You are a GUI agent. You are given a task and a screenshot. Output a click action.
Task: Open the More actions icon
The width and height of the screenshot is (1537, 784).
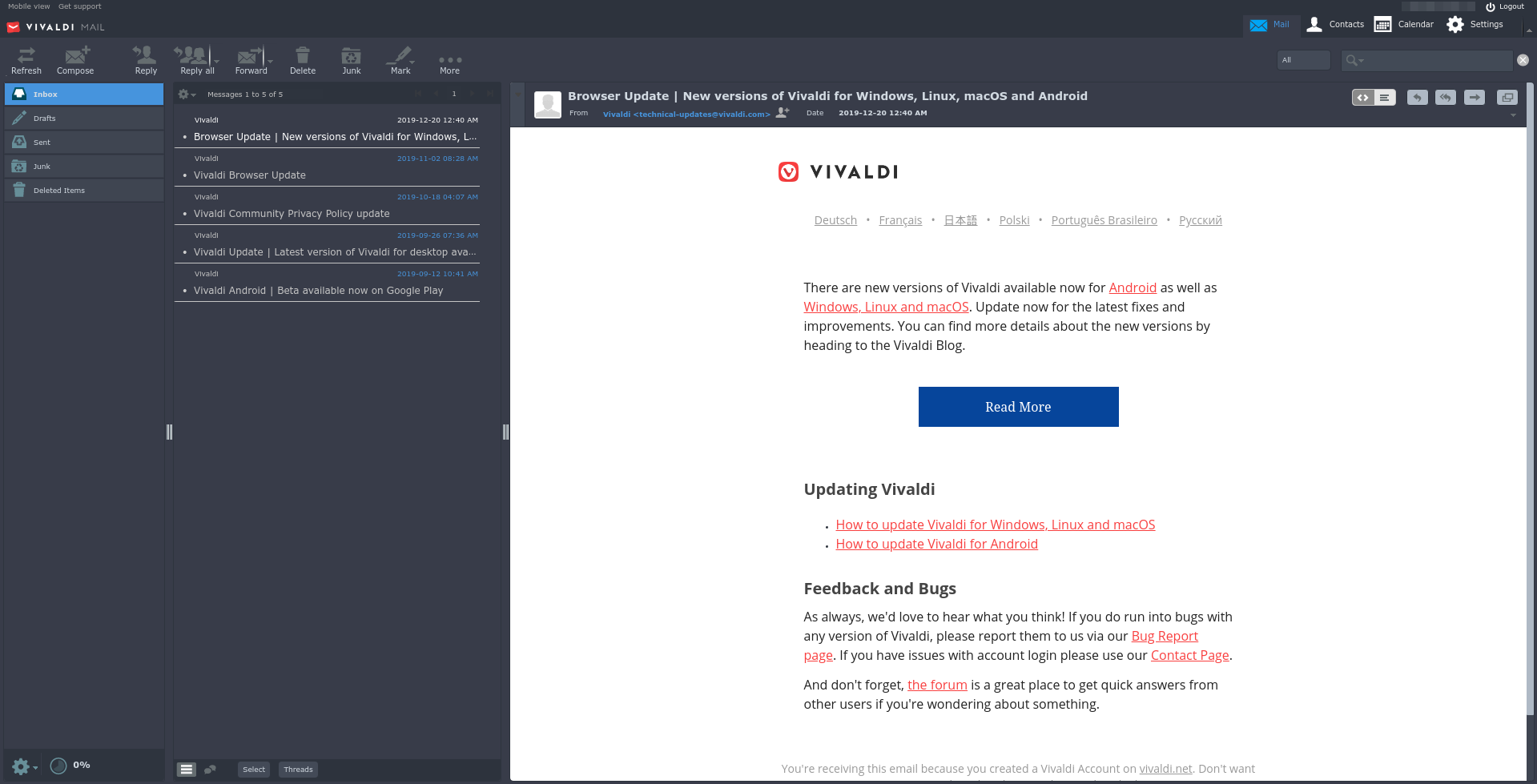pos(449,60)
